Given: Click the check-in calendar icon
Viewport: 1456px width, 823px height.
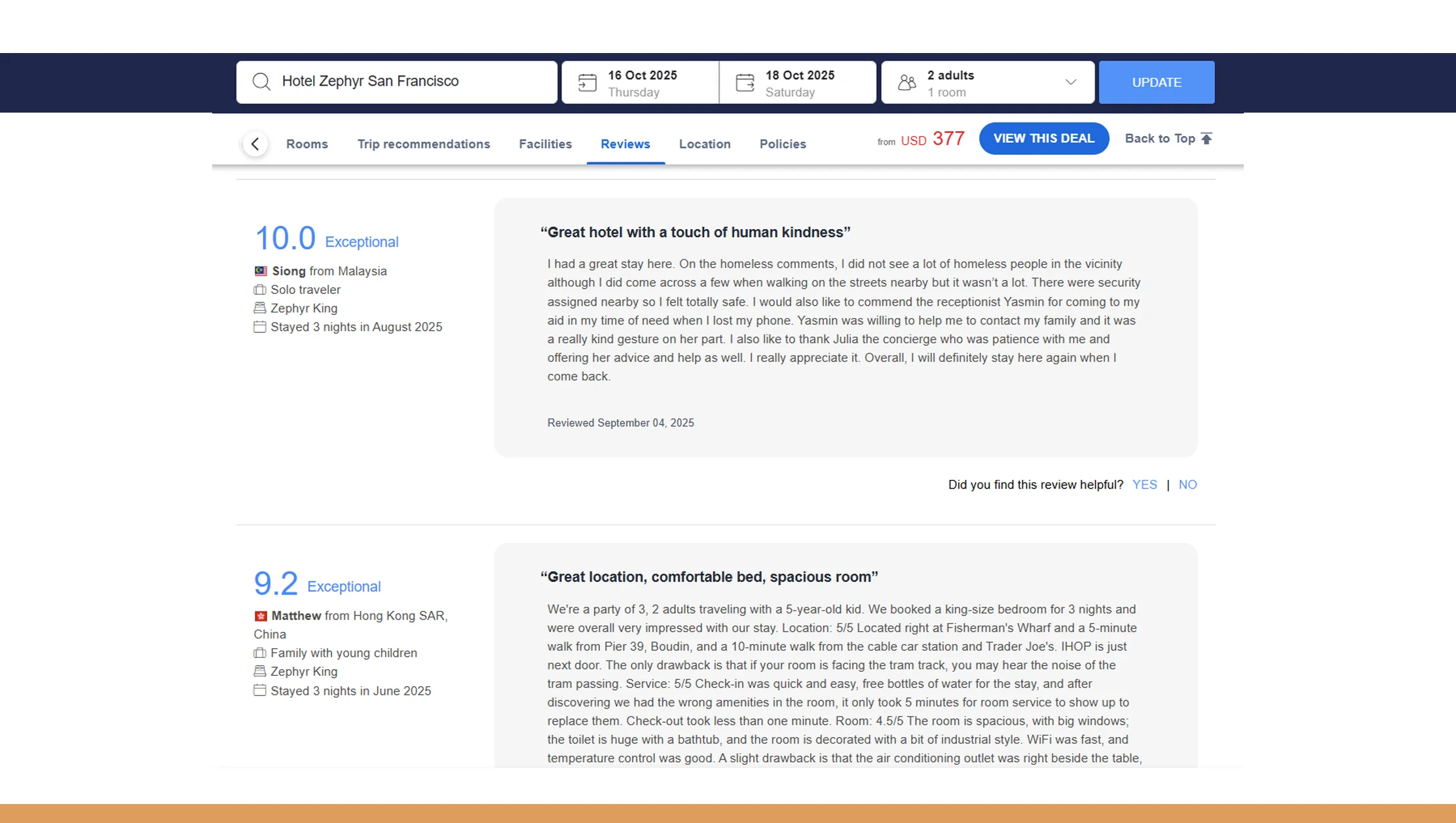Looking at the screenshot, I should click(x=587, y=81).
